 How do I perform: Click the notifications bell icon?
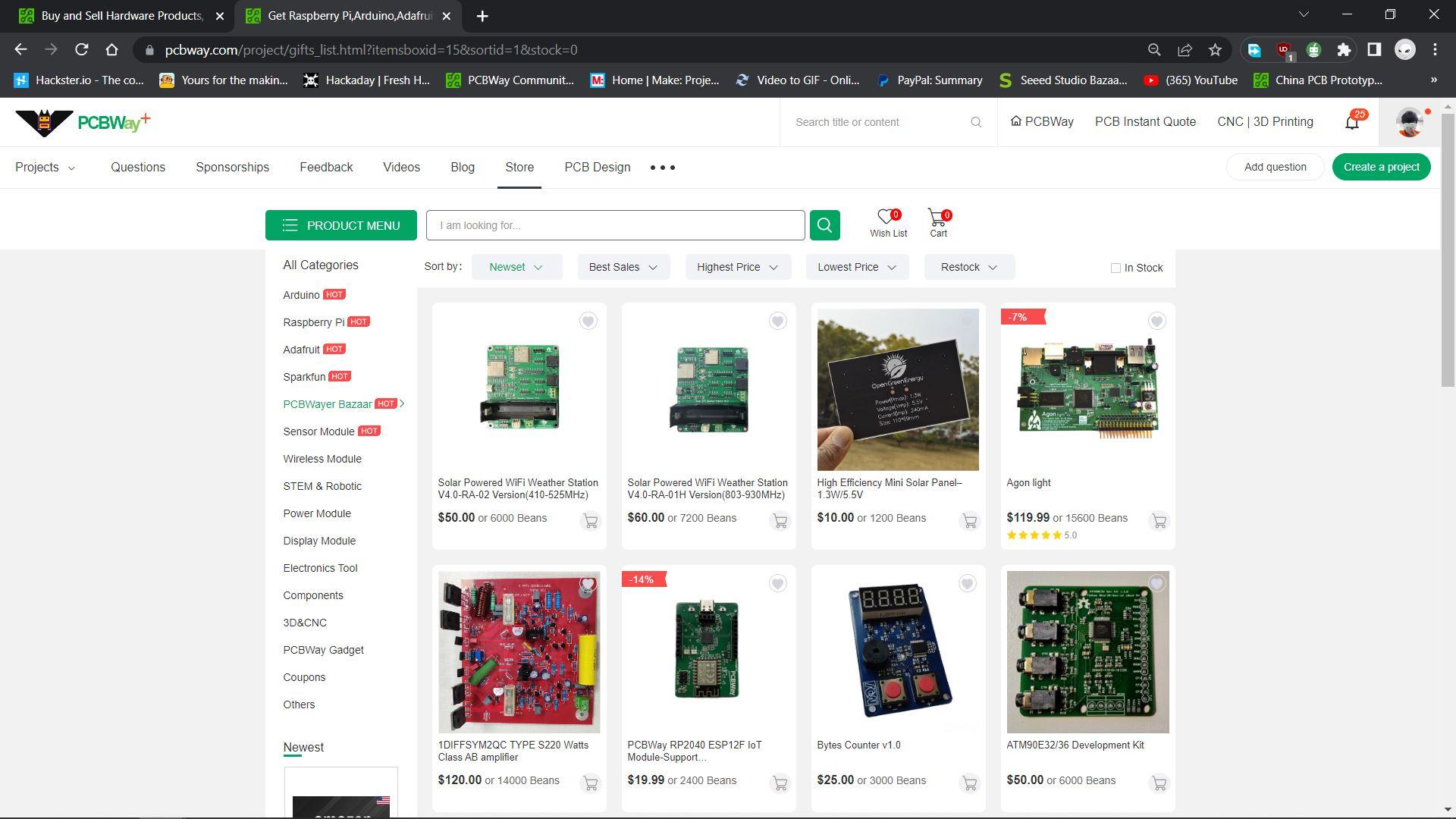[x=1352, y=122]
